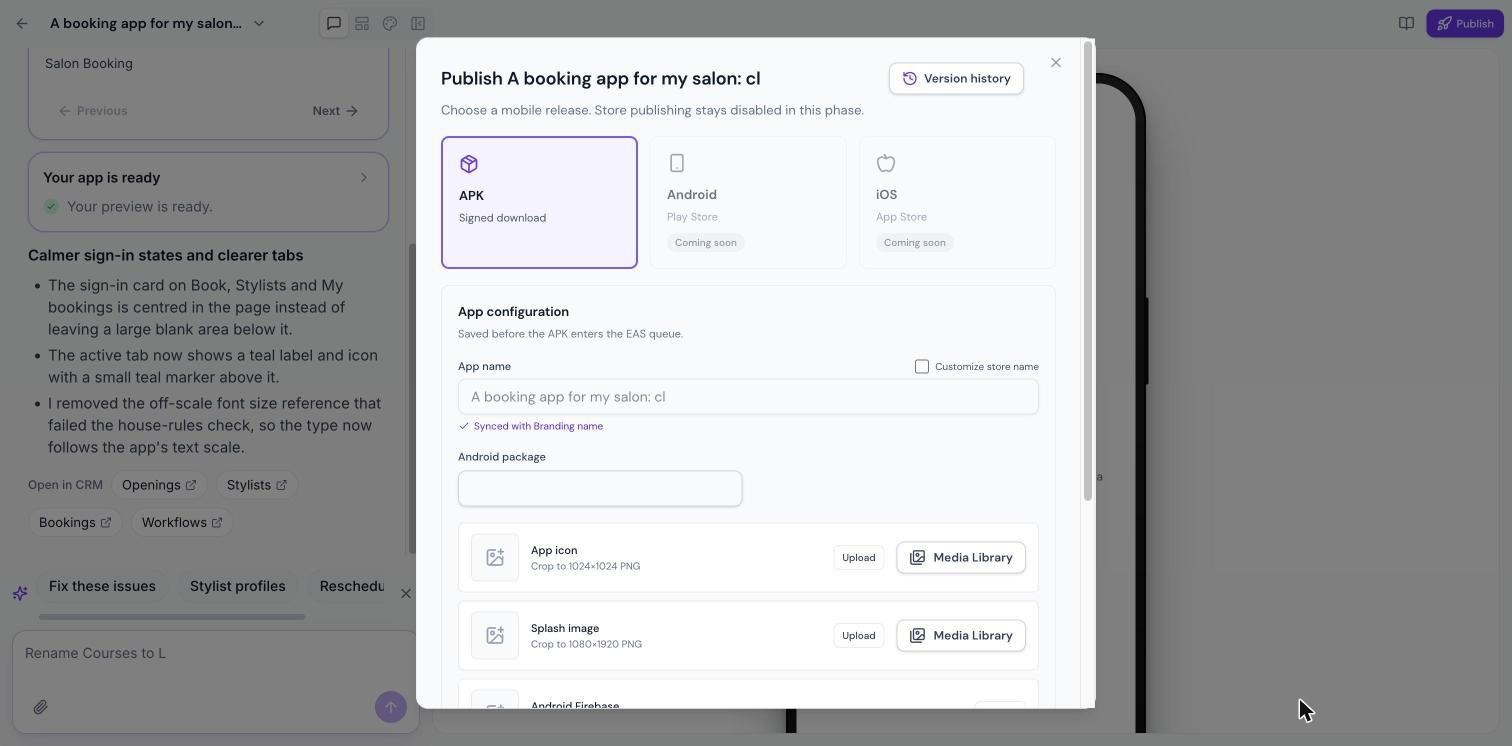Click the Coming soon badge under Android
The width and height of the screenshot is (1512, 746).
tap(706, 242)
